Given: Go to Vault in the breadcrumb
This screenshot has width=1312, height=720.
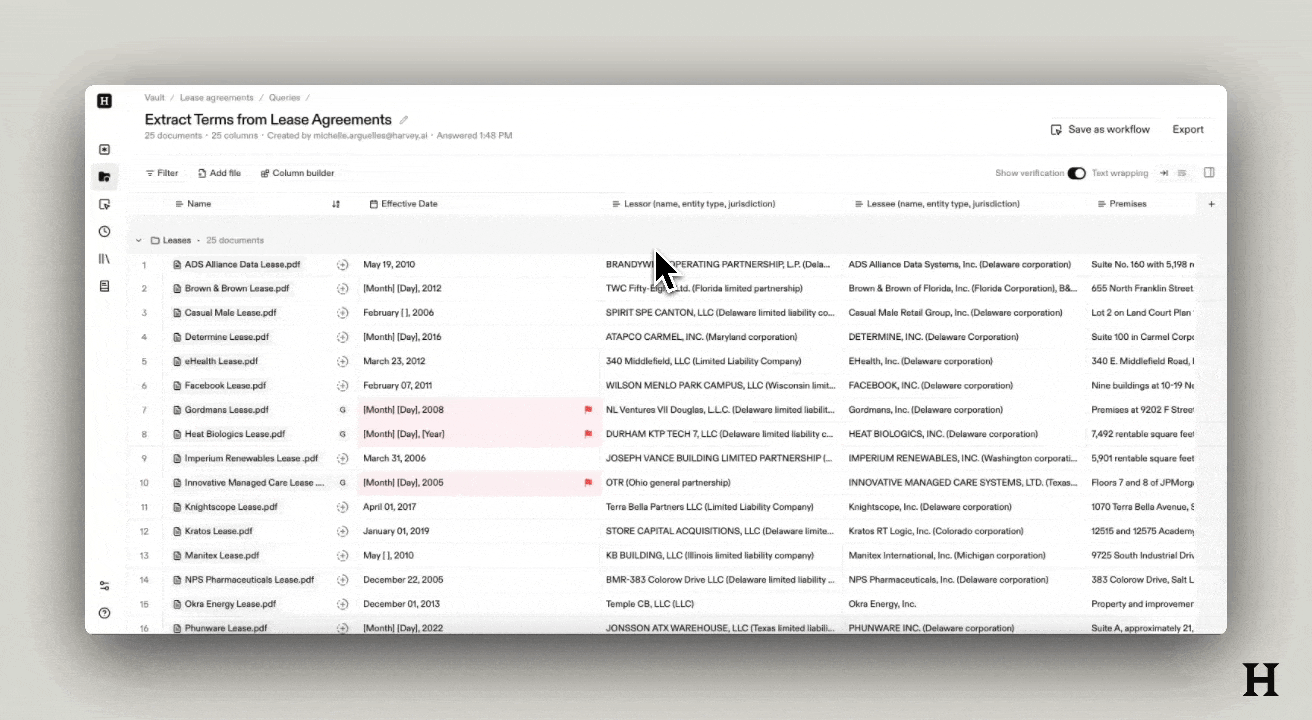Looking at the screenshot, I should (x=154, y=98).
